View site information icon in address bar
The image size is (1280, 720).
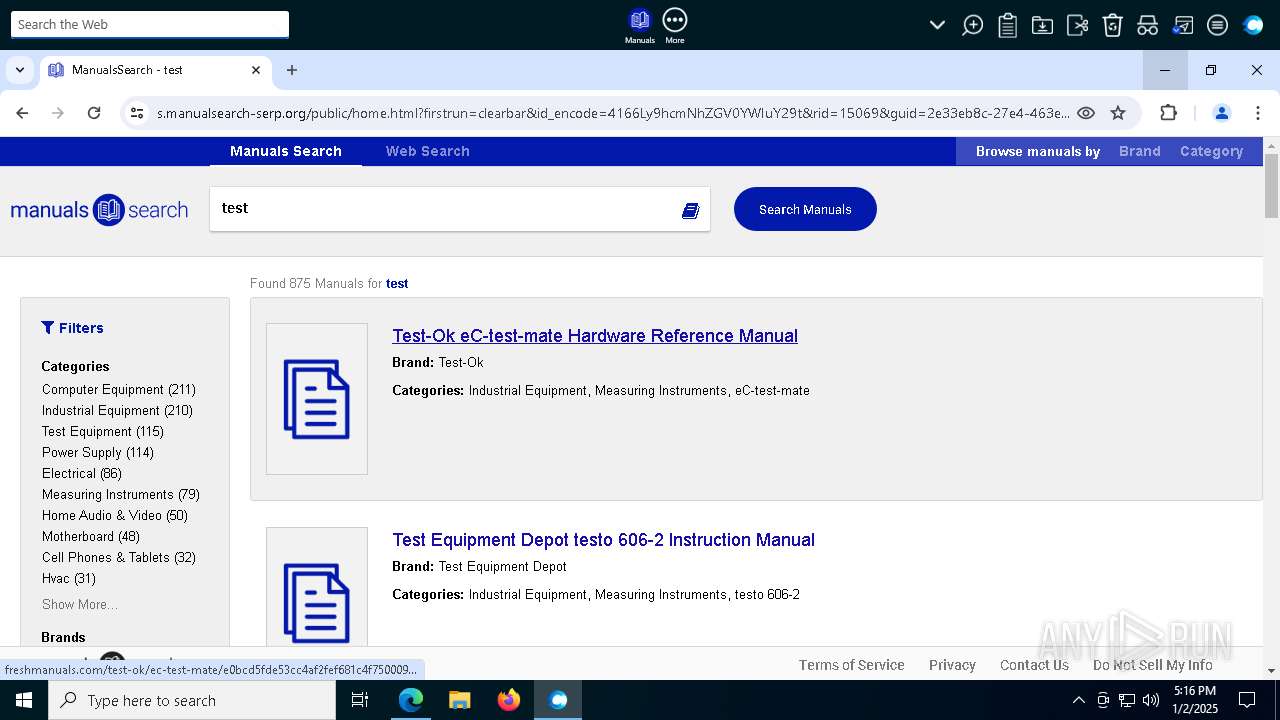[137, 113]
